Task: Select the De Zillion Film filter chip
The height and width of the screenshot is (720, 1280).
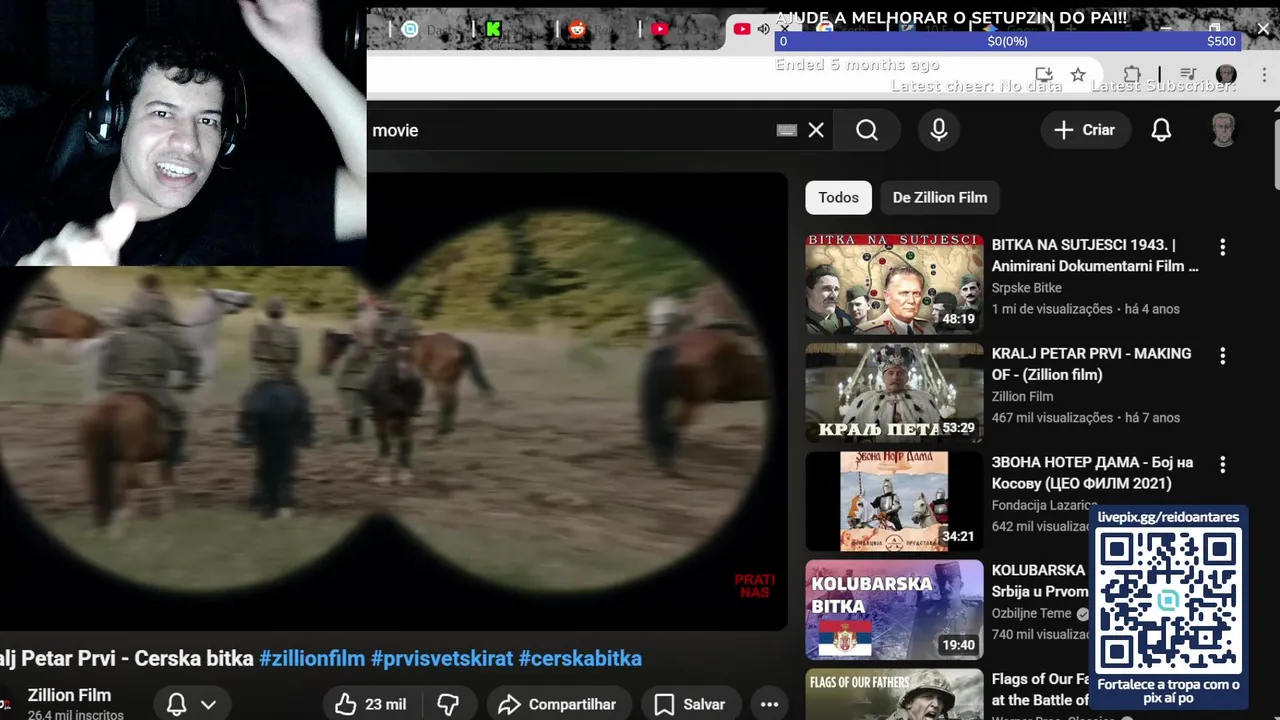Action: point(939,197)
